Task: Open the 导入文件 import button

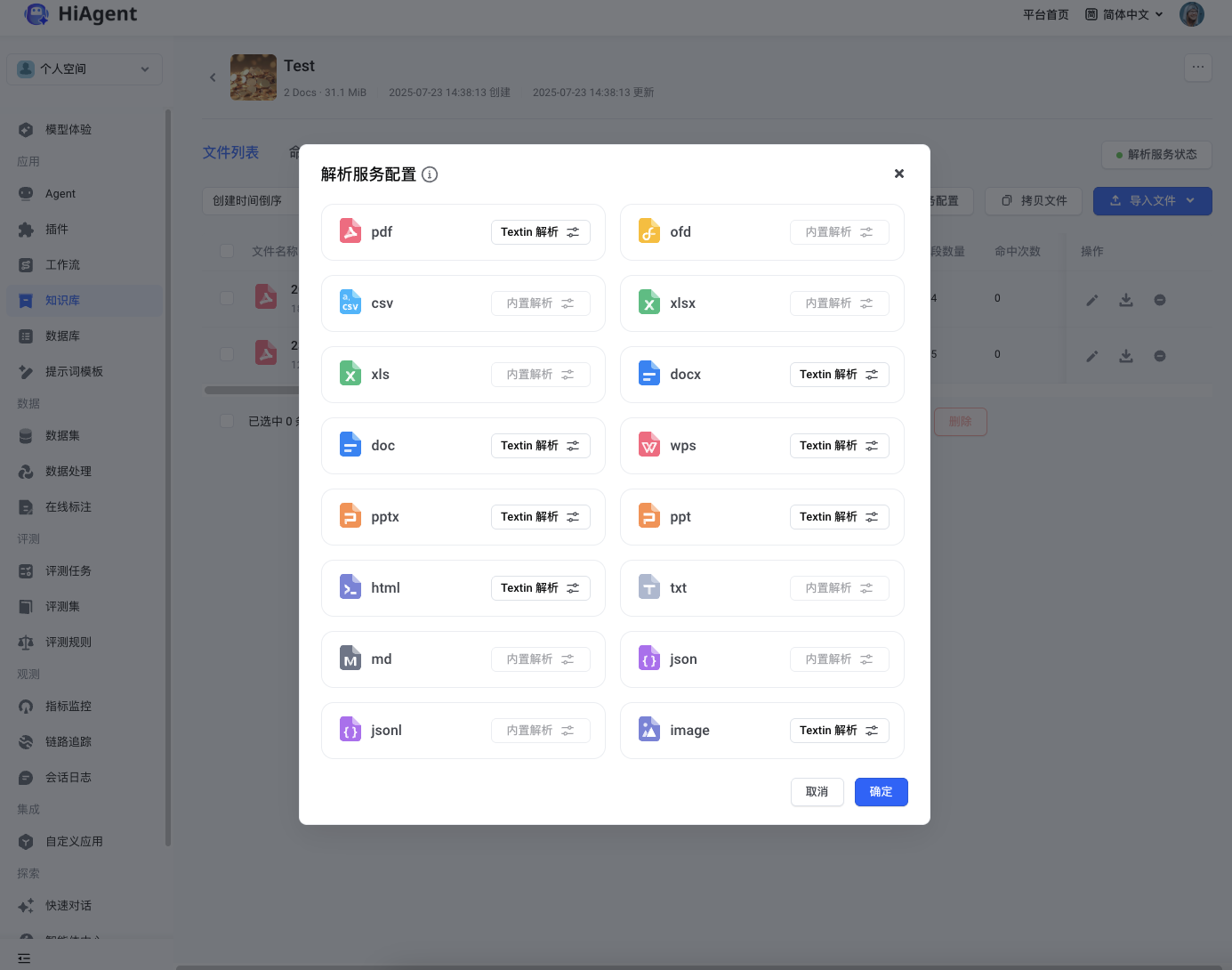Action: point(1153,201)
